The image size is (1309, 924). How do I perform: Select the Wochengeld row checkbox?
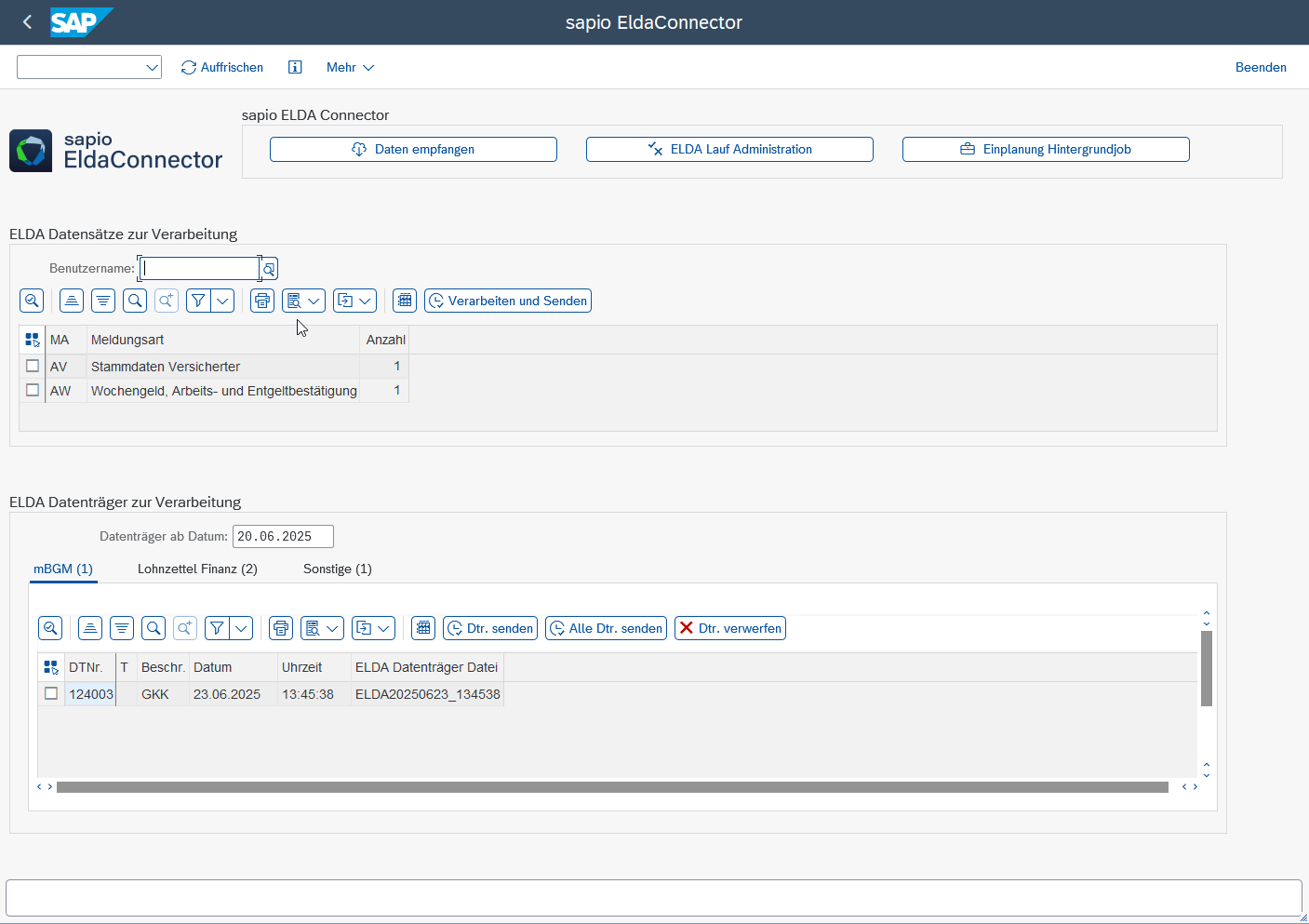(33, 390)
